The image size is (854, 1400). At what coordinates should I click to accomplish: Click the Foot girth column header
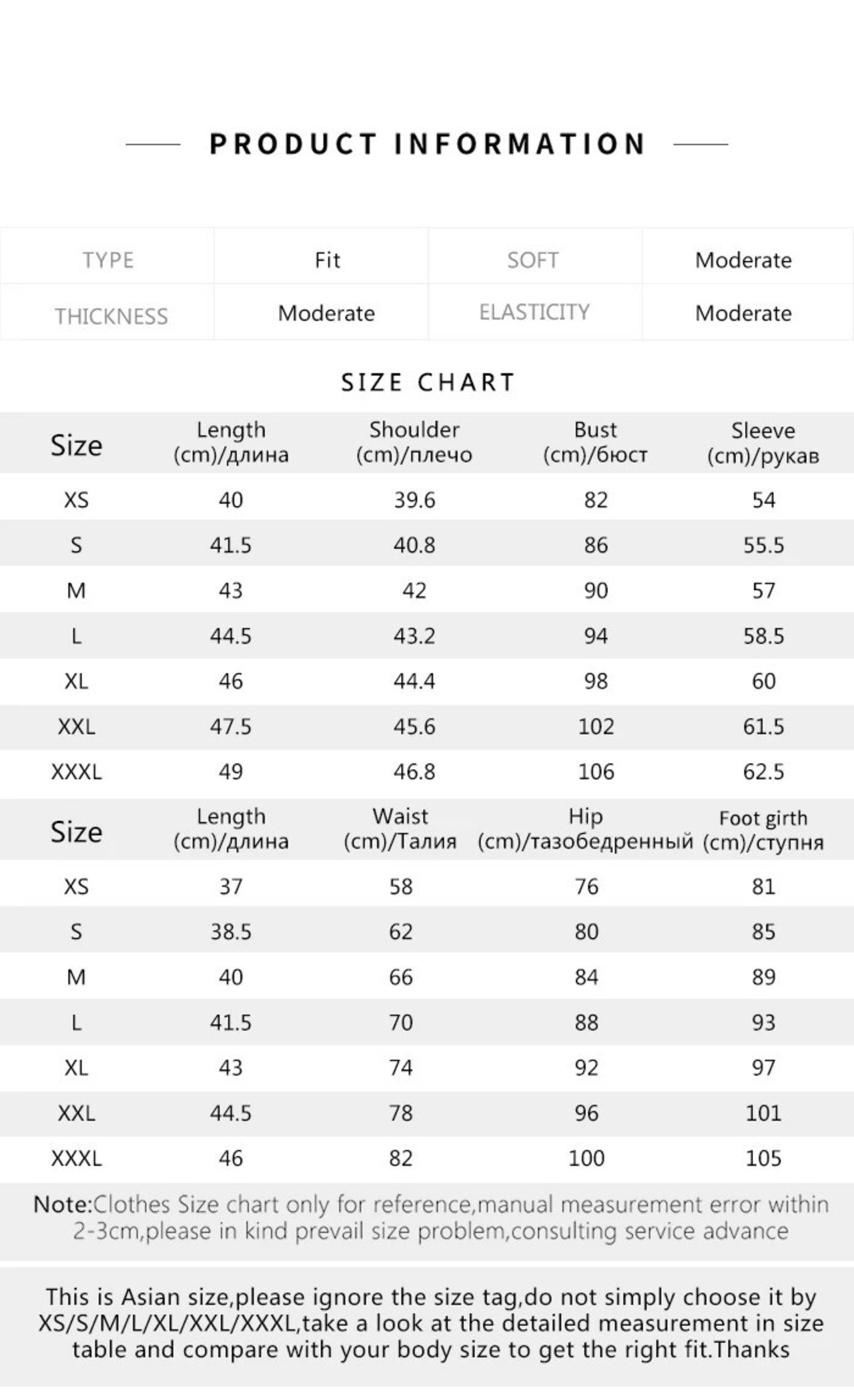[763, 830]
